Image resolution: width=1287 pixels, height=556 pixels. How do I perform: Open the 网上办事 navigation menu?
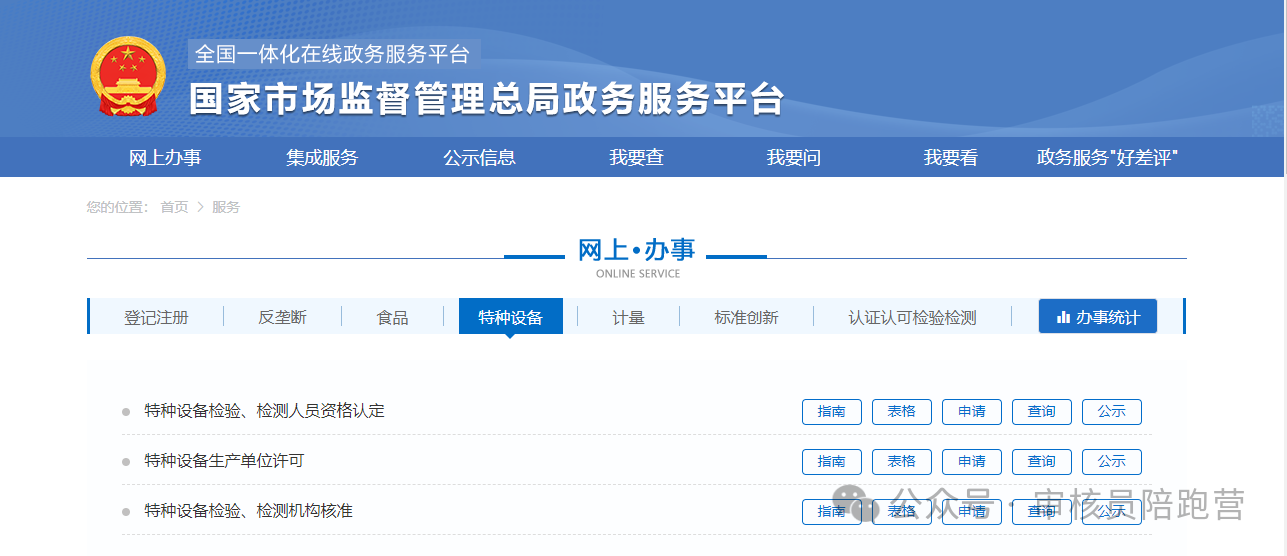[165, 158]
